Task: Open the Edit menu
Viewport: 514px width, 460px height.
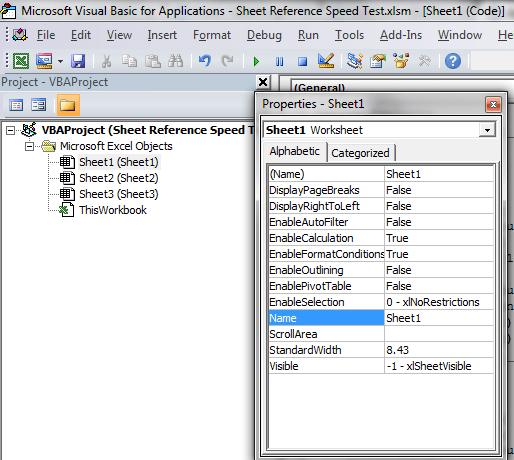Action: [x=81, y=35]
